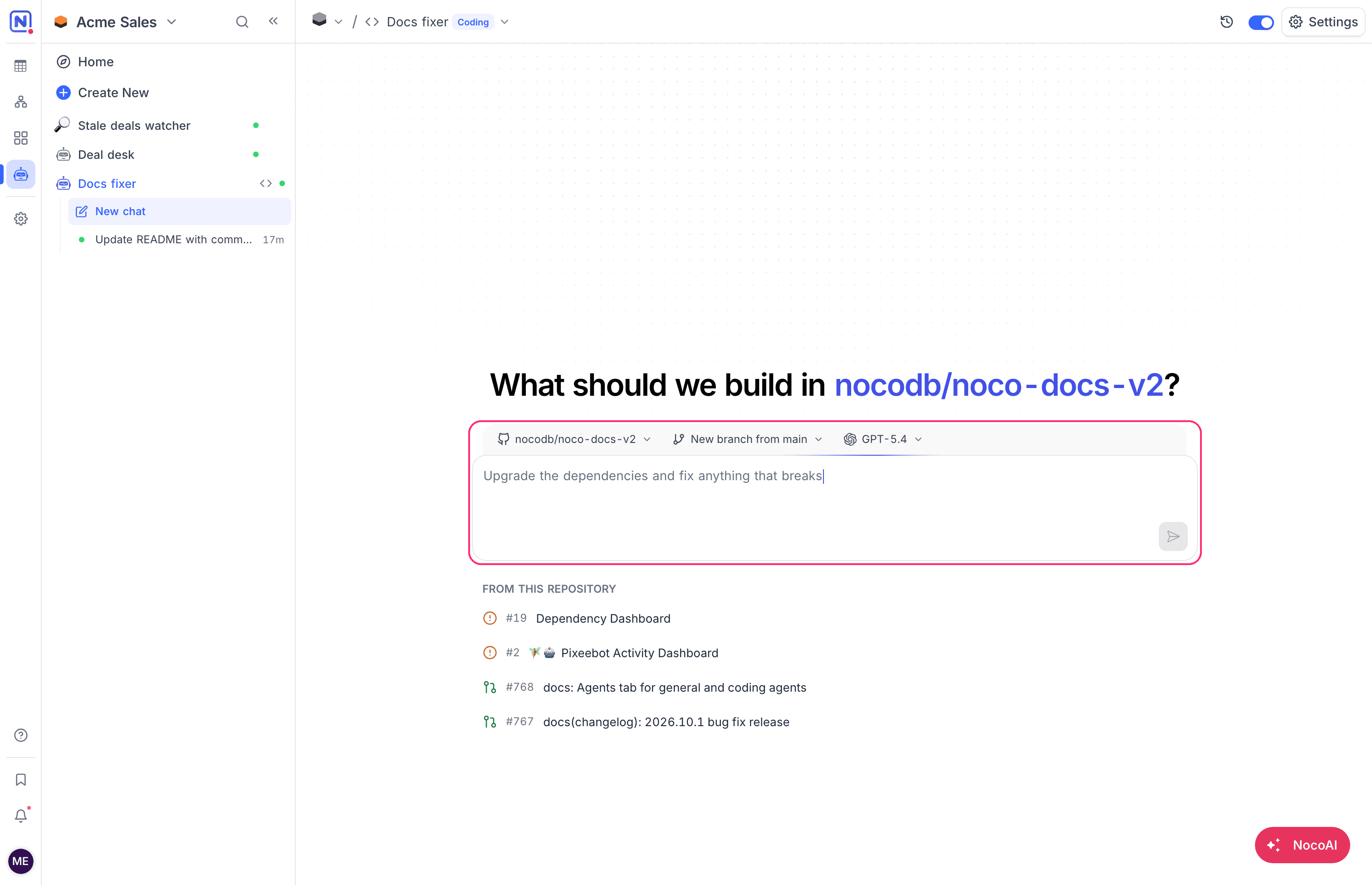Viewport: 1372px width, 885px height.
Task: Open the data tables icon in left rail
Action: 21,66
